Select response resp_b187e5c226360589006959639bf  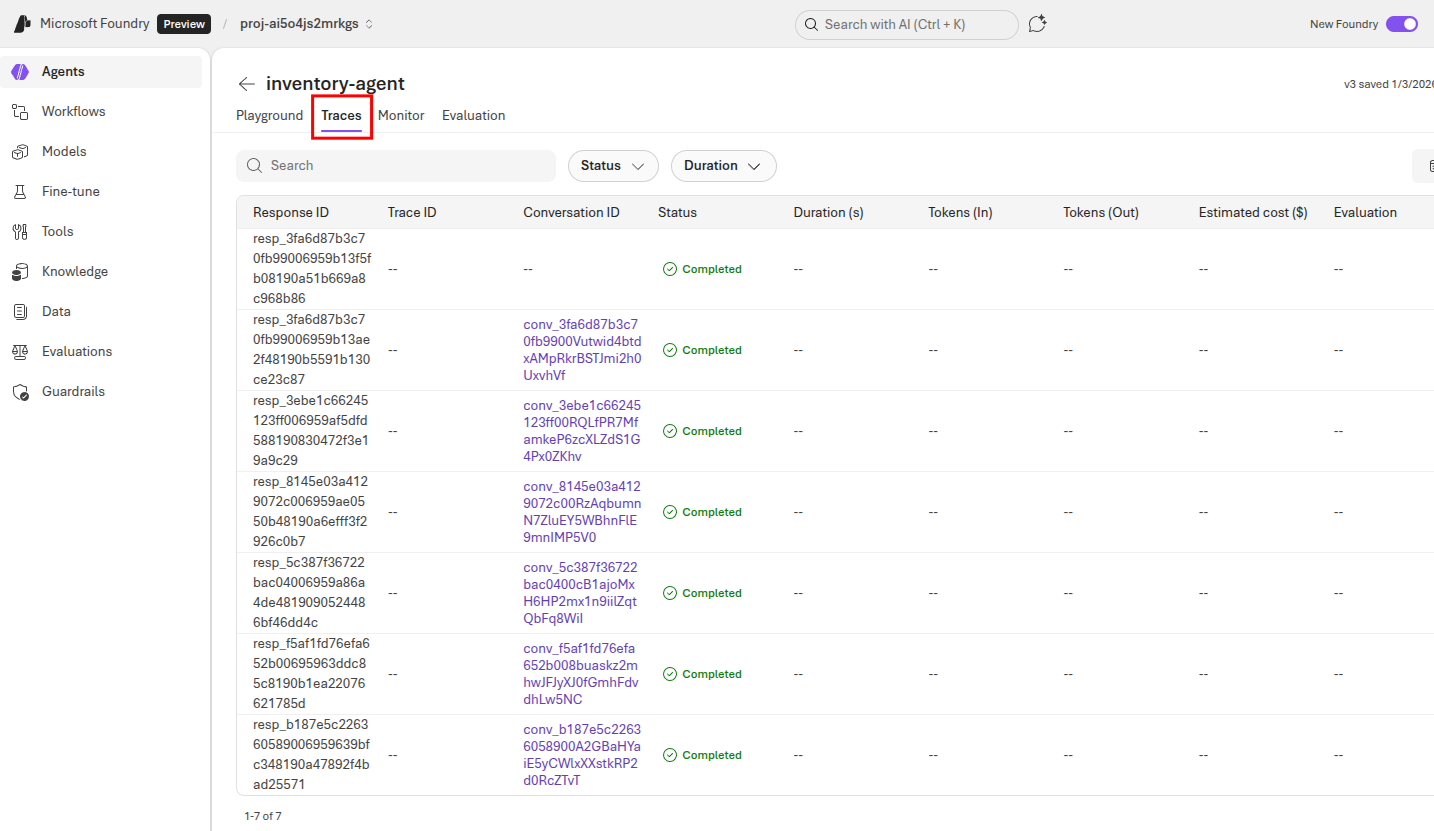click(311, 755)
